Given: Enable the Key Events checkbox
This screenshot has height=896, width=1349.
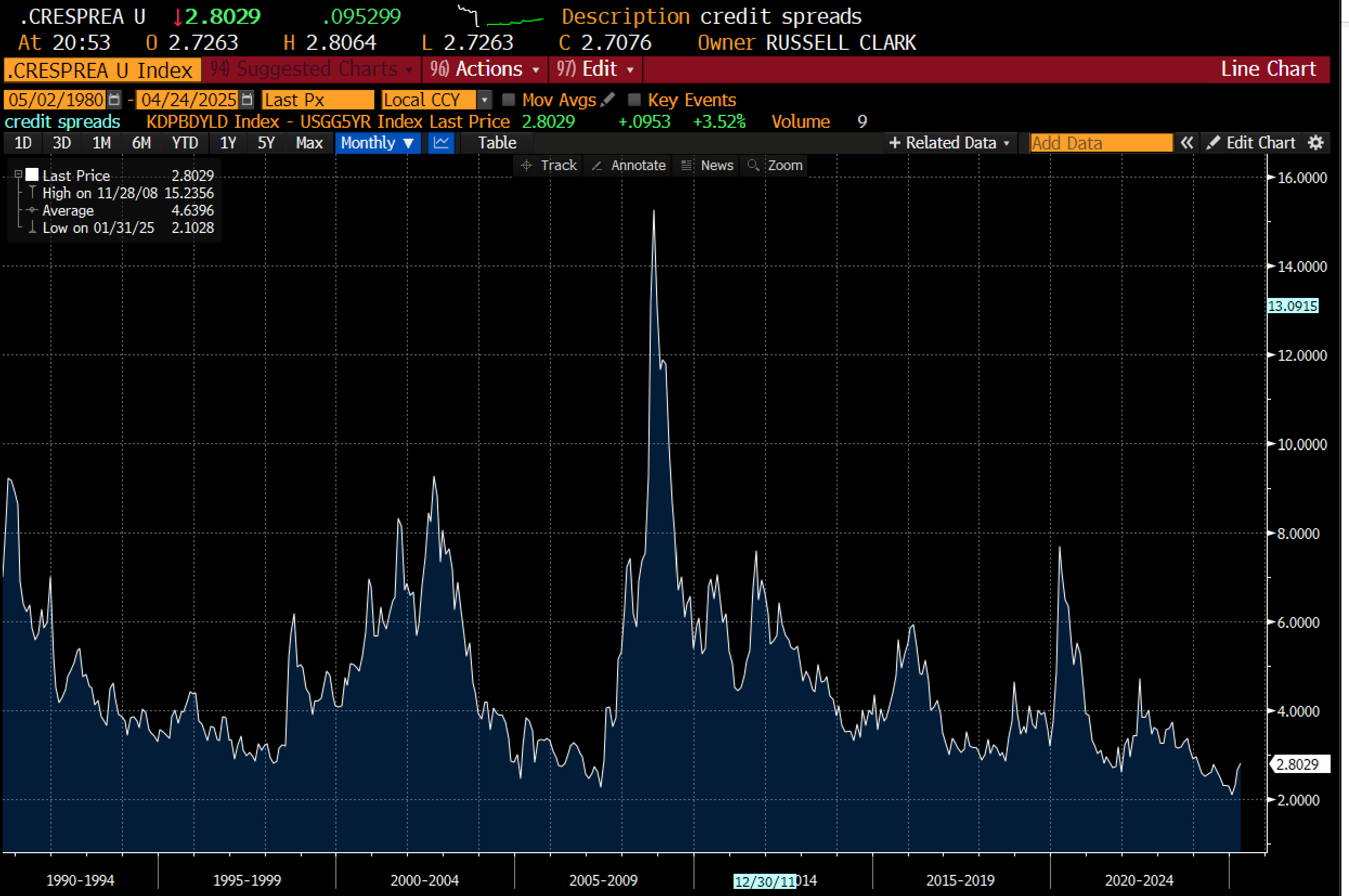Looking at the screenshot, I should [634, 100].
